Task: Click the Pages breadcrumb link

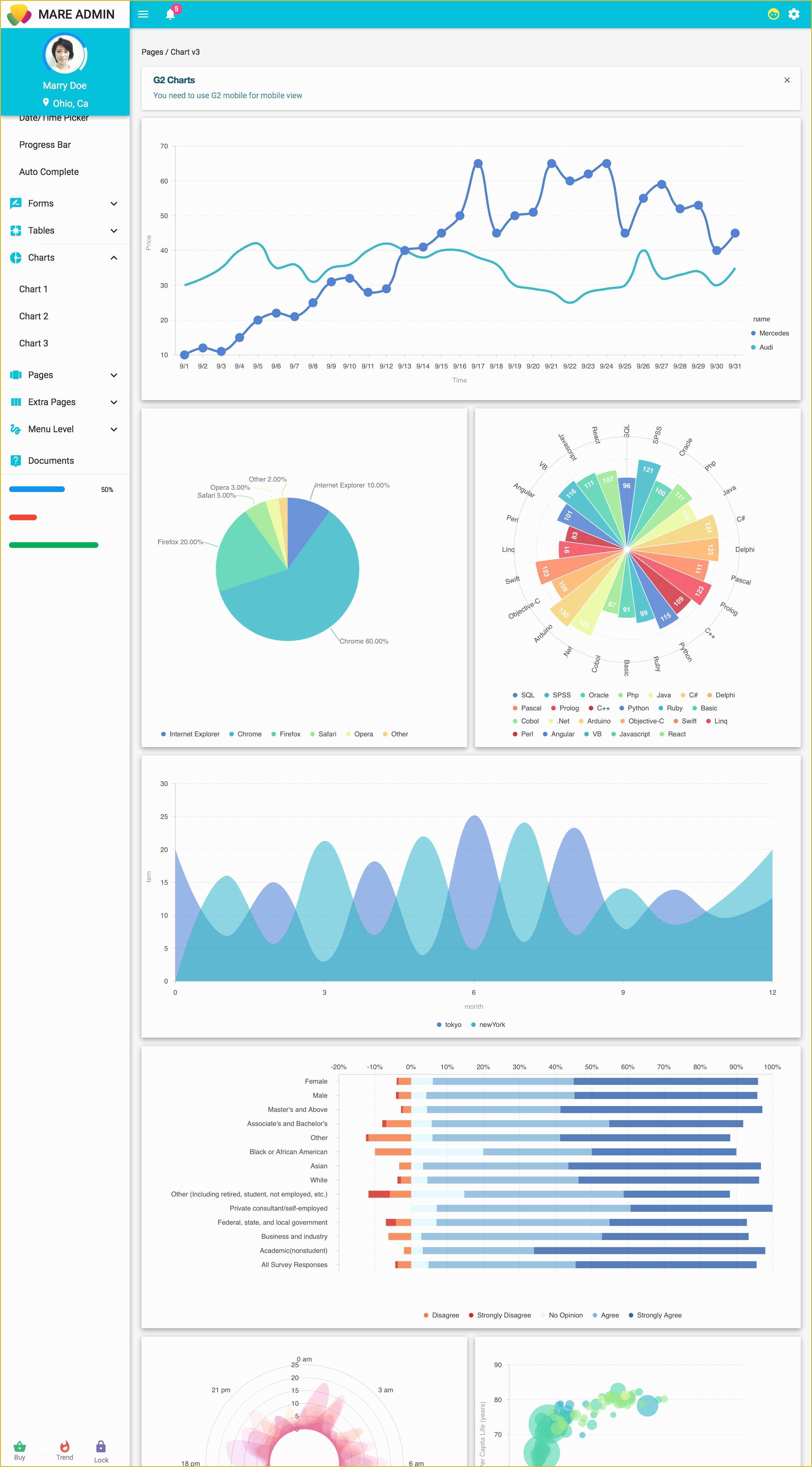Action: pyautogui.click(x=152, y=52)
